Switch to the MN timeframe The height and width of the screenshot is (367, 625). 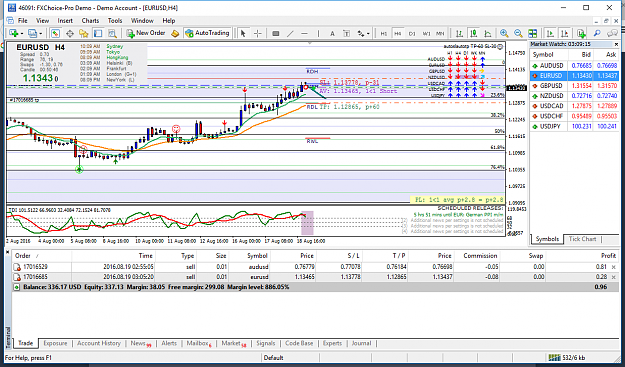440,33
